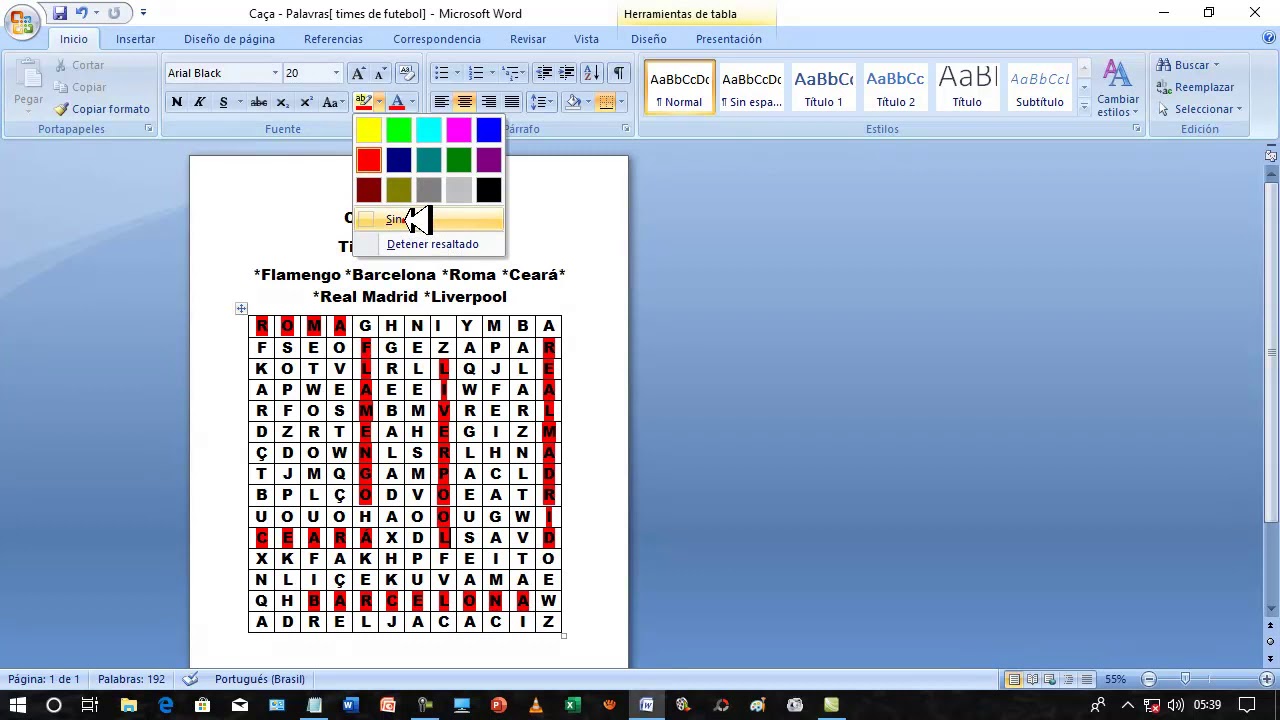Expand the styles gallery

click(1084, 106)
